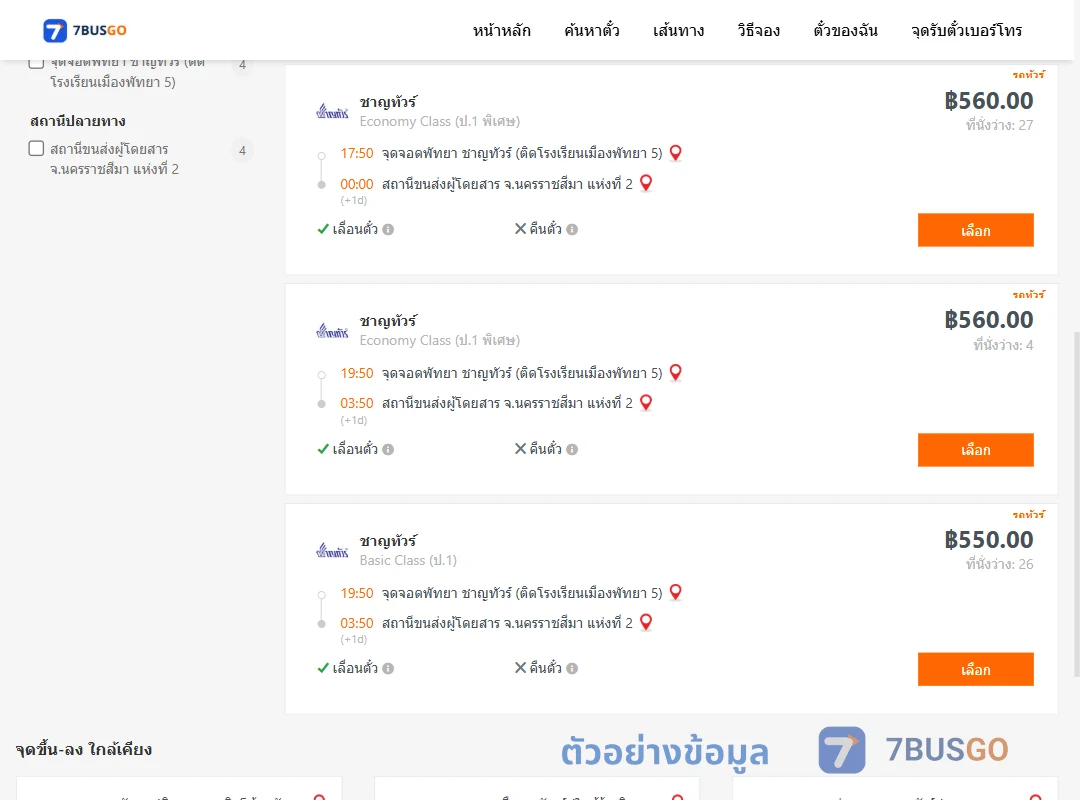
Task: Click info icon beside เลื่อนตั๋ว in Basic Class trip
Action: pos(388,668)
